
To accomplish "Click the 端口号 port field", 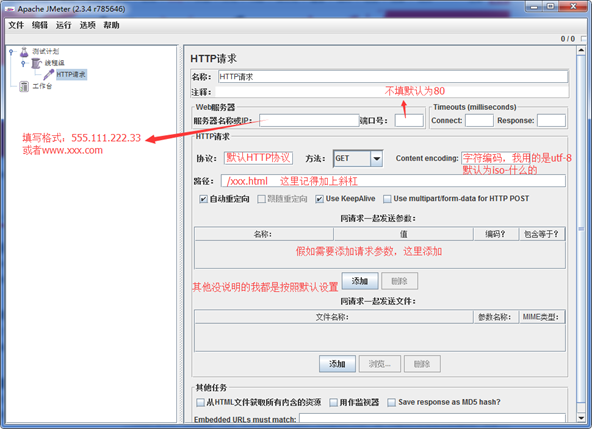I will 409,120.
